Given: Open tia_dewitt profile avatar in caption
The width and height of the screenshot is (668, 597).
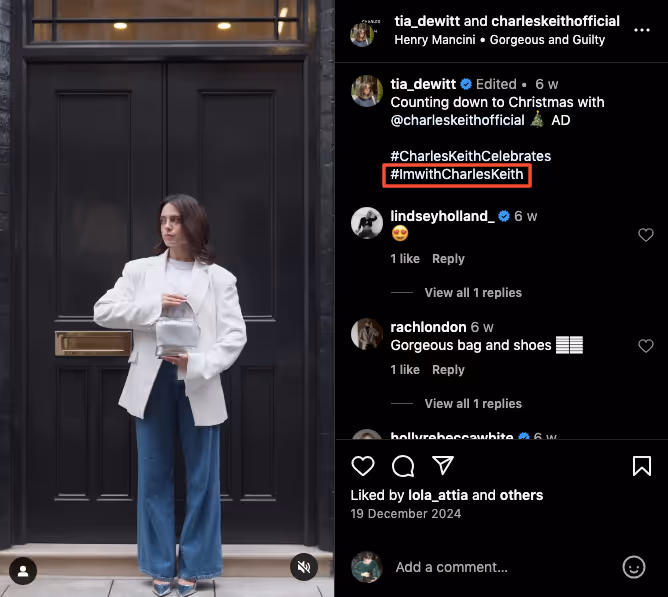Looking at the screenshot, I should click(x=367, y=91).
